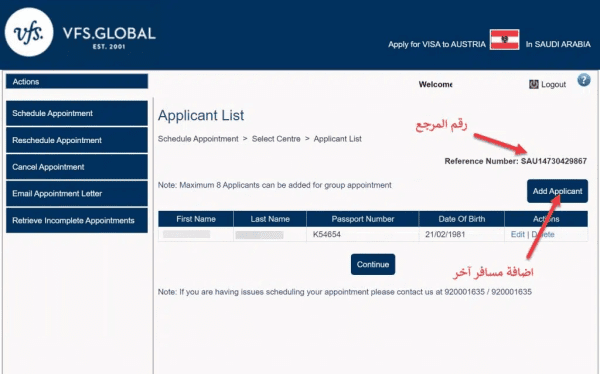
Task: Open Retrieve Incomplete Appointments
Action: [77, 220]
